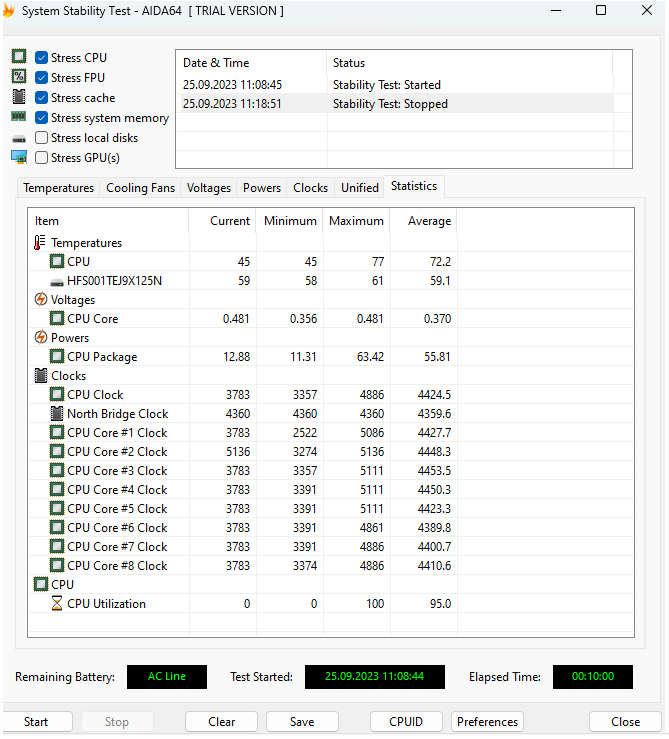
Task: Select the CPU Utilization row label
Action: [x=107, y=604]
